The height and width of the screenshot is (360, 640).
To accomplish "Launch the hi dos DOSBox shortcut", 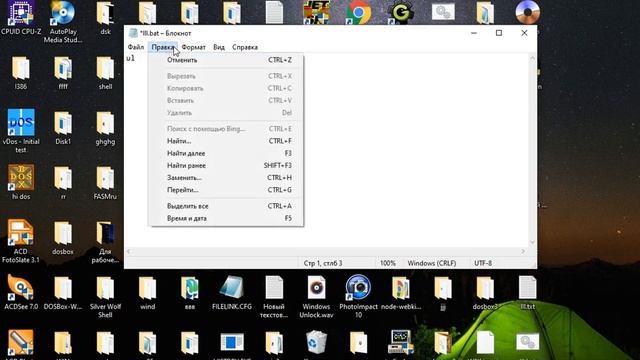I will click(21, 182).
